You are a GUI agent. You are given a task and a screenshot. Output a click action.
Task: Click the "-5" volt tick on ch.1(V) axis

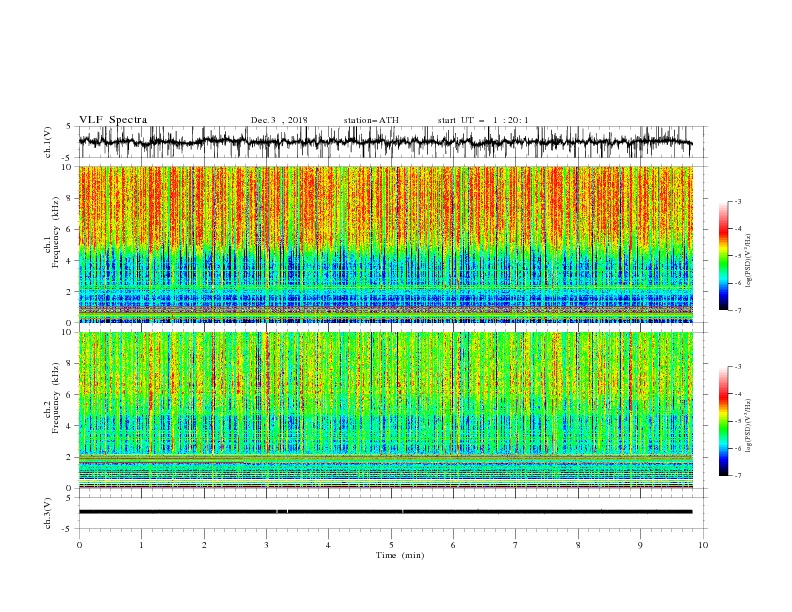[68, 158]
